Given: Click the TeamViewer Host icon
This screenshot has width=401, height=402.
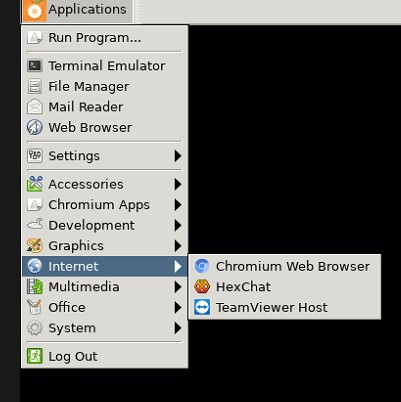Looking at the screenshot, I should click(x=202, y=307).
